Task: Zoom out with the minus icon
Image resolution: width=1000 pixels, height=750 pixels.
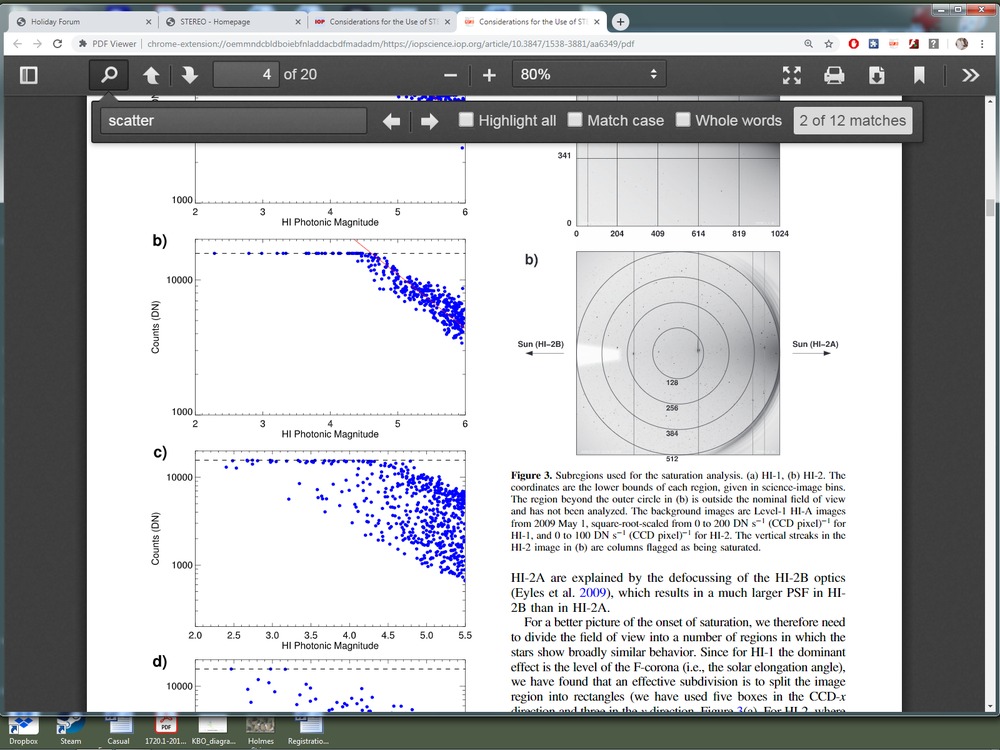Action: [x=450, y=75]
